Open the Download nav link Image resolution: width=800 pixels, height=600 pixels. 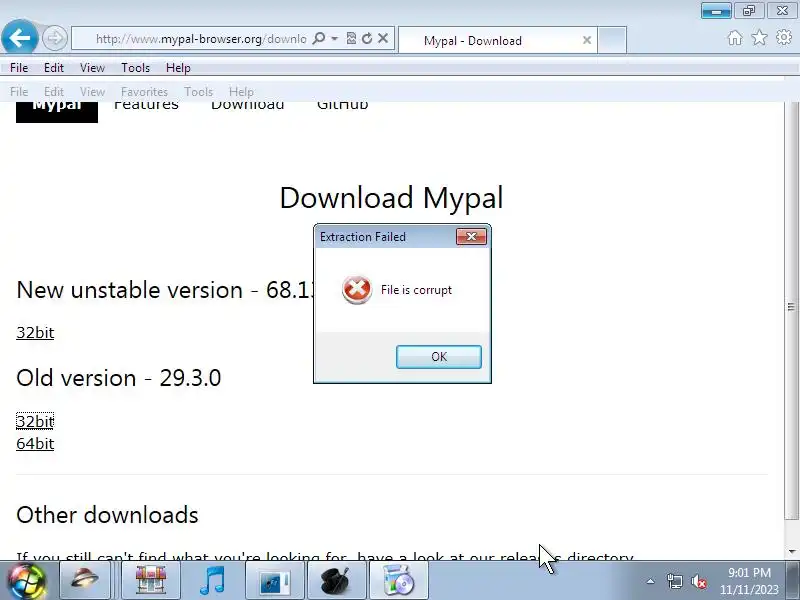[247, 106]
